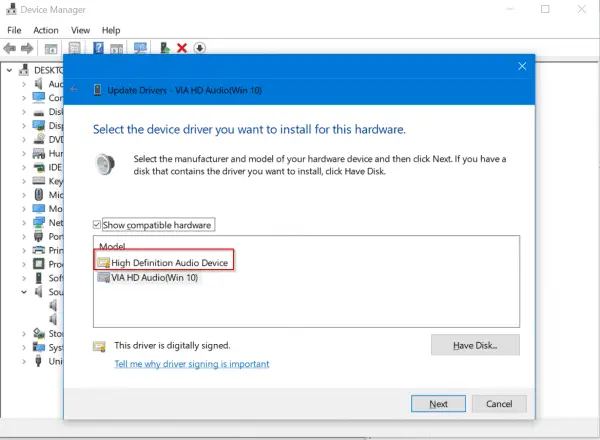The height and width of the screenshot is (440, 600).
Task: Click the Properties toolbar icon
Action: tap(75, 48)
